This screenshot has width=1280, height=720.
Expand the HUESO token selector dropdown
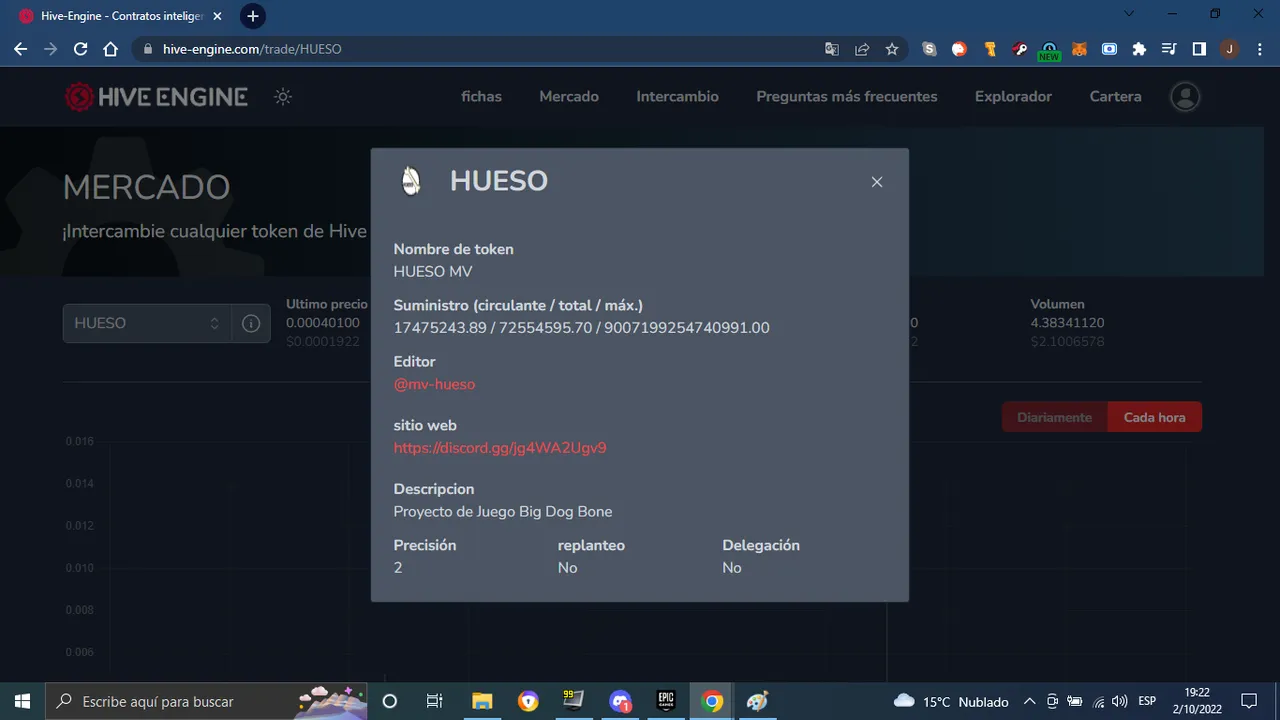click(x=147, y=323)
